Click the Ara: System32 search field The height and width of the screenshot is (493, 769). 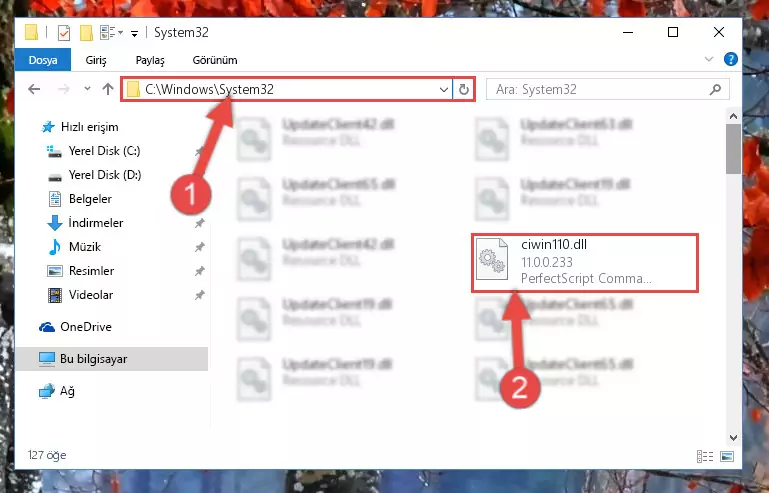pyautogui.click(x=601, y=89)
